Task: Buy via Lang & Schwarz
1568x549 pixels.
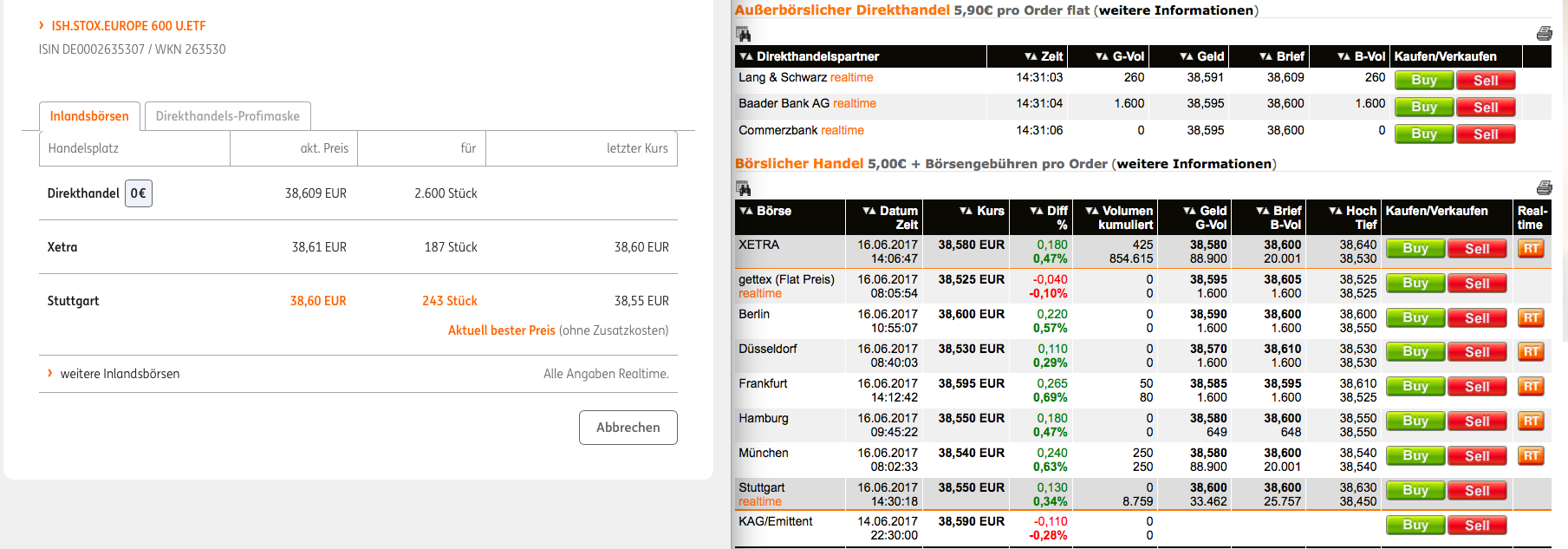Action: pos(1423,81)
